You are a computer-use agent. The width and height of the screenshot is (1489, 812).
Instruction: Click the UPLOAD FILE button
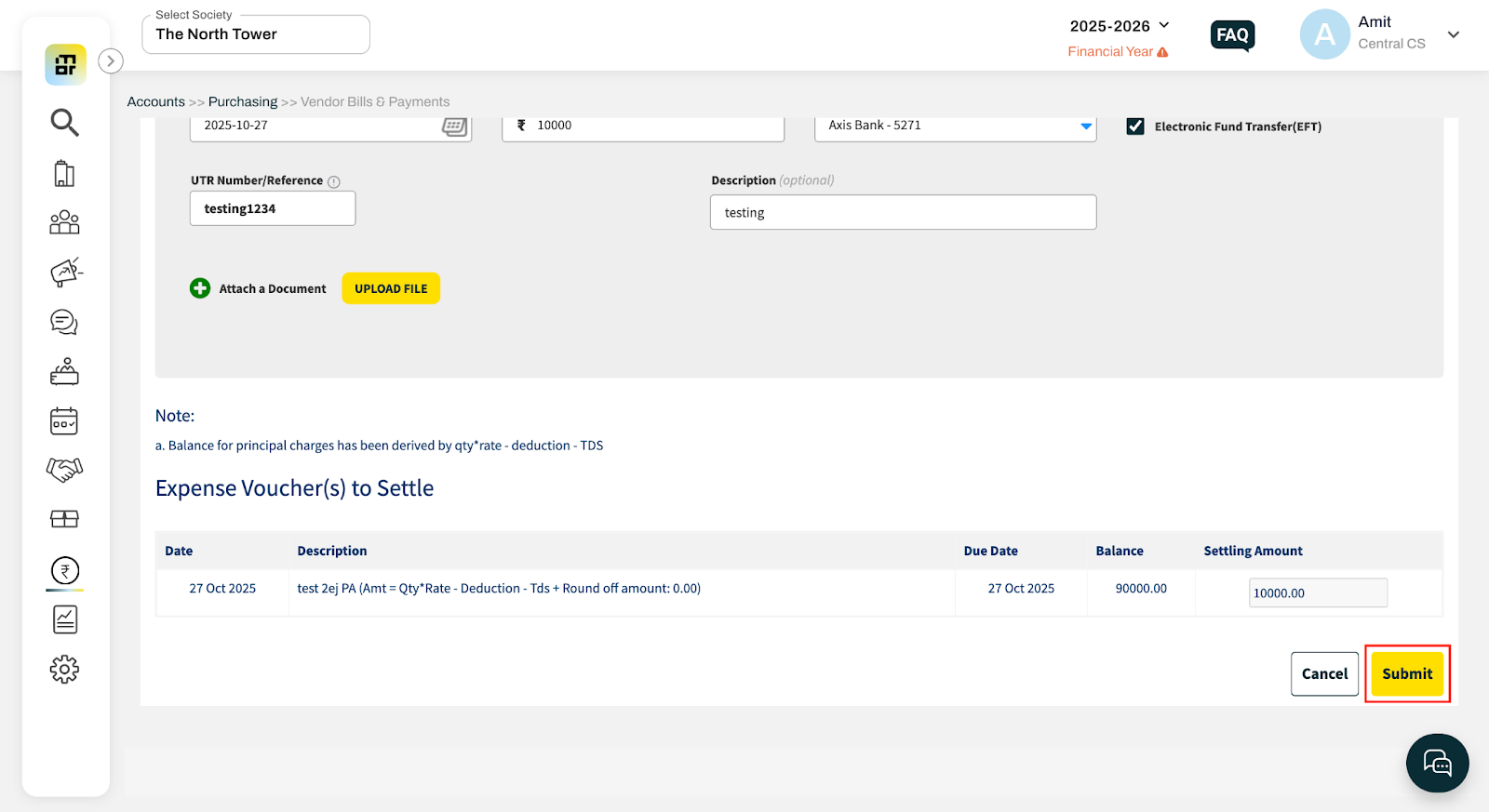point(391,288)
